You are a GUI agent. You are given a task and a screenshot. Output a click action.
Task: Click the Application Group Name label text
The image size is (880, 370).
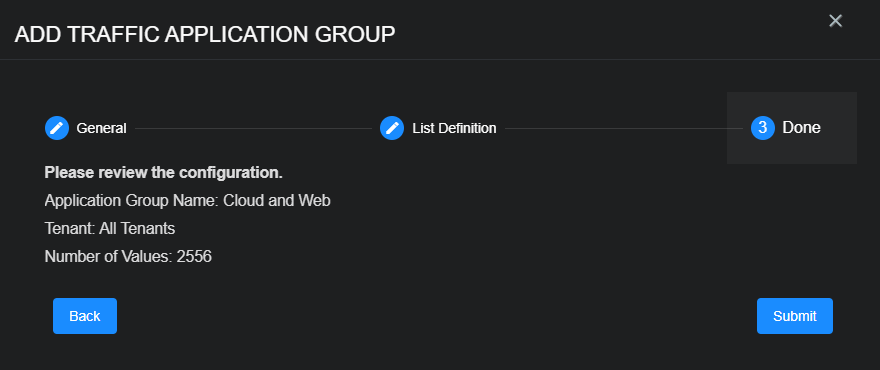pos(131,201)
